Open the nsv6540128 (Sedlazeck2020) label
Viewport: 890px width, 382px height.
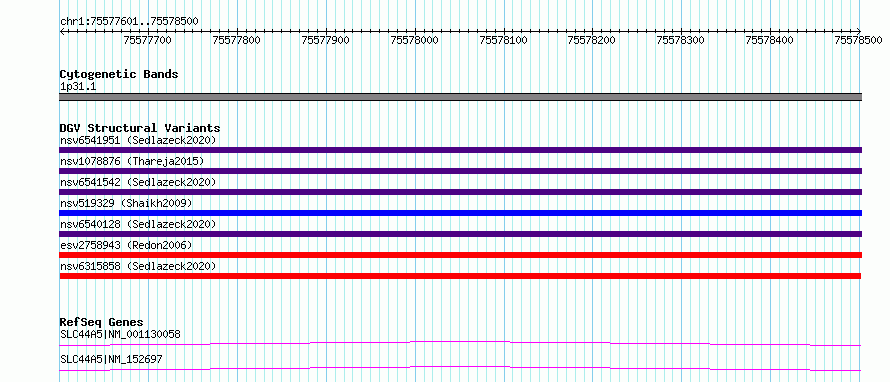coord(138,224)
